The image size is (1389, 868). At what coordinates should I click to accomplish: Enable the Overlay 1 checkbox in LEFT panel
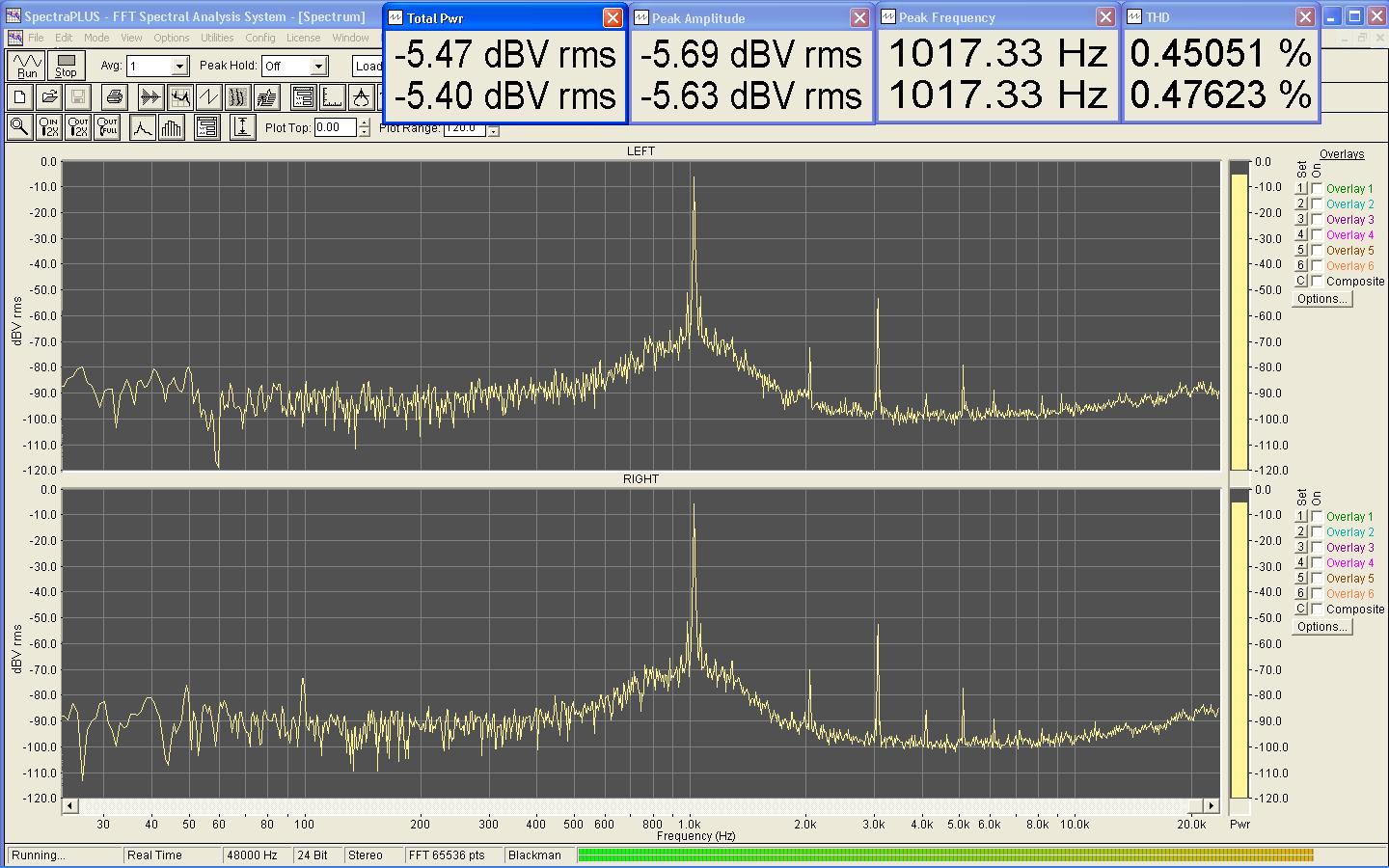click(x=1317, y=189)
